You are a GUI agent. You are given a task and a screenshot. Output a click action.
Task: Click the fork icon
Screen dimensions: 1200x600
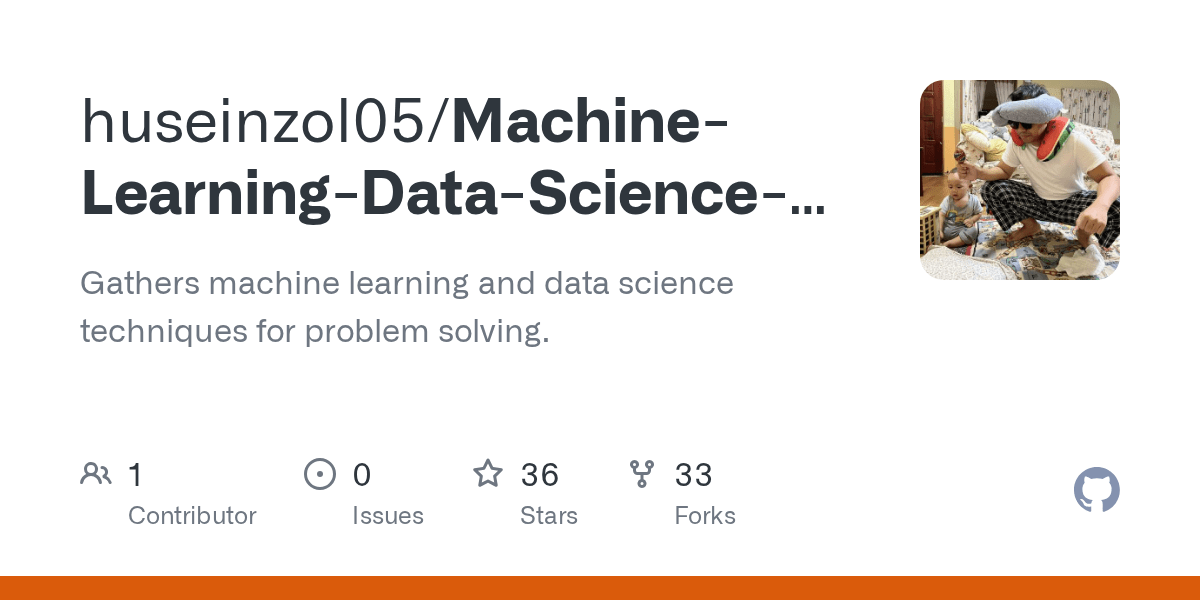[642, 474]
